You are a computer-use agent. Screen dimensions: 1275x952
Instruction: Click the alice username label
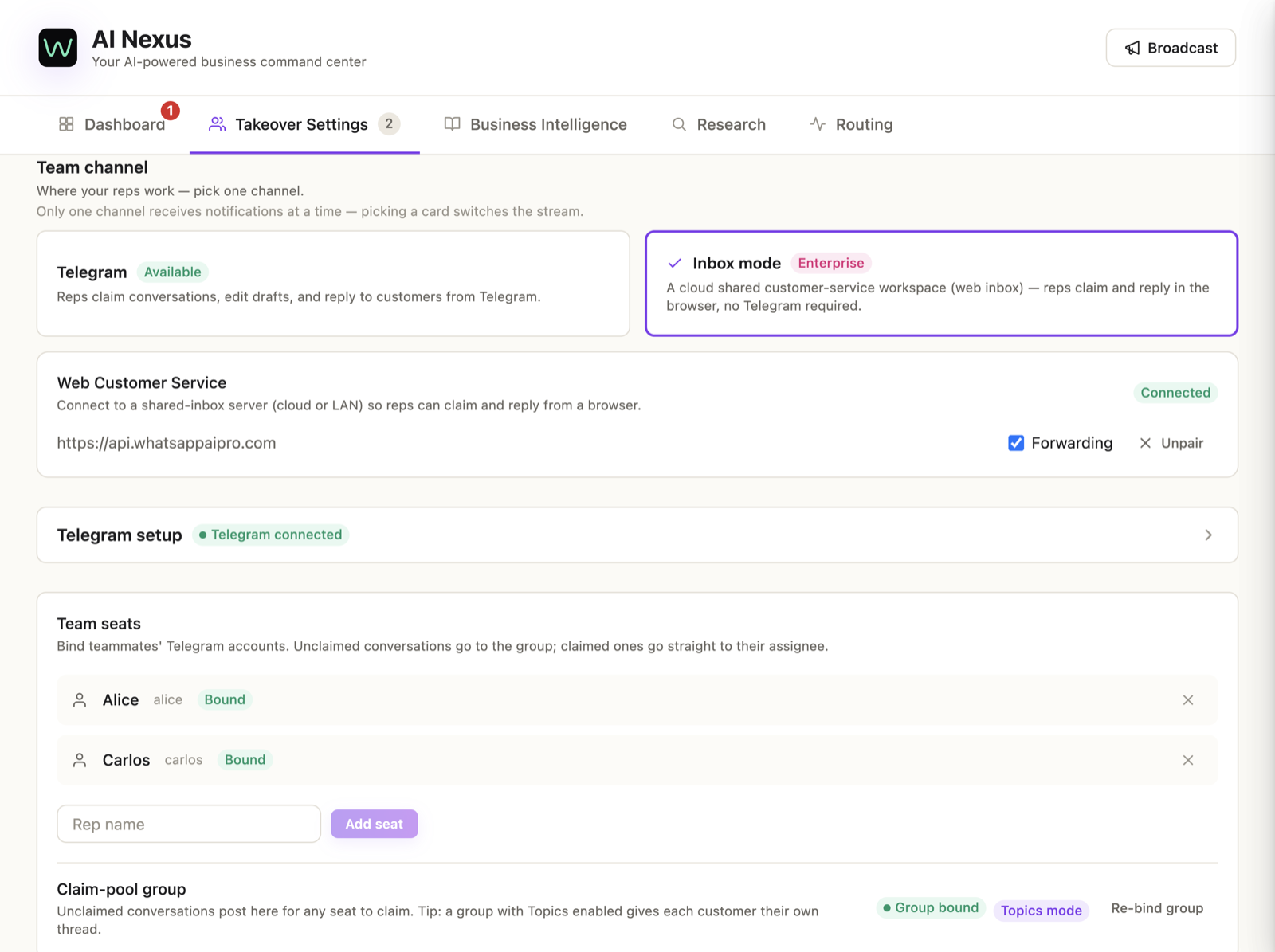pyautogui.click(x=168, y=699)
